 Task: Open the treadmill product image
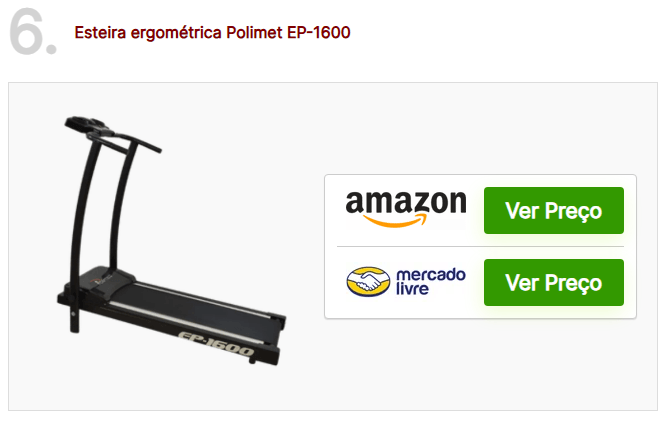172,241
